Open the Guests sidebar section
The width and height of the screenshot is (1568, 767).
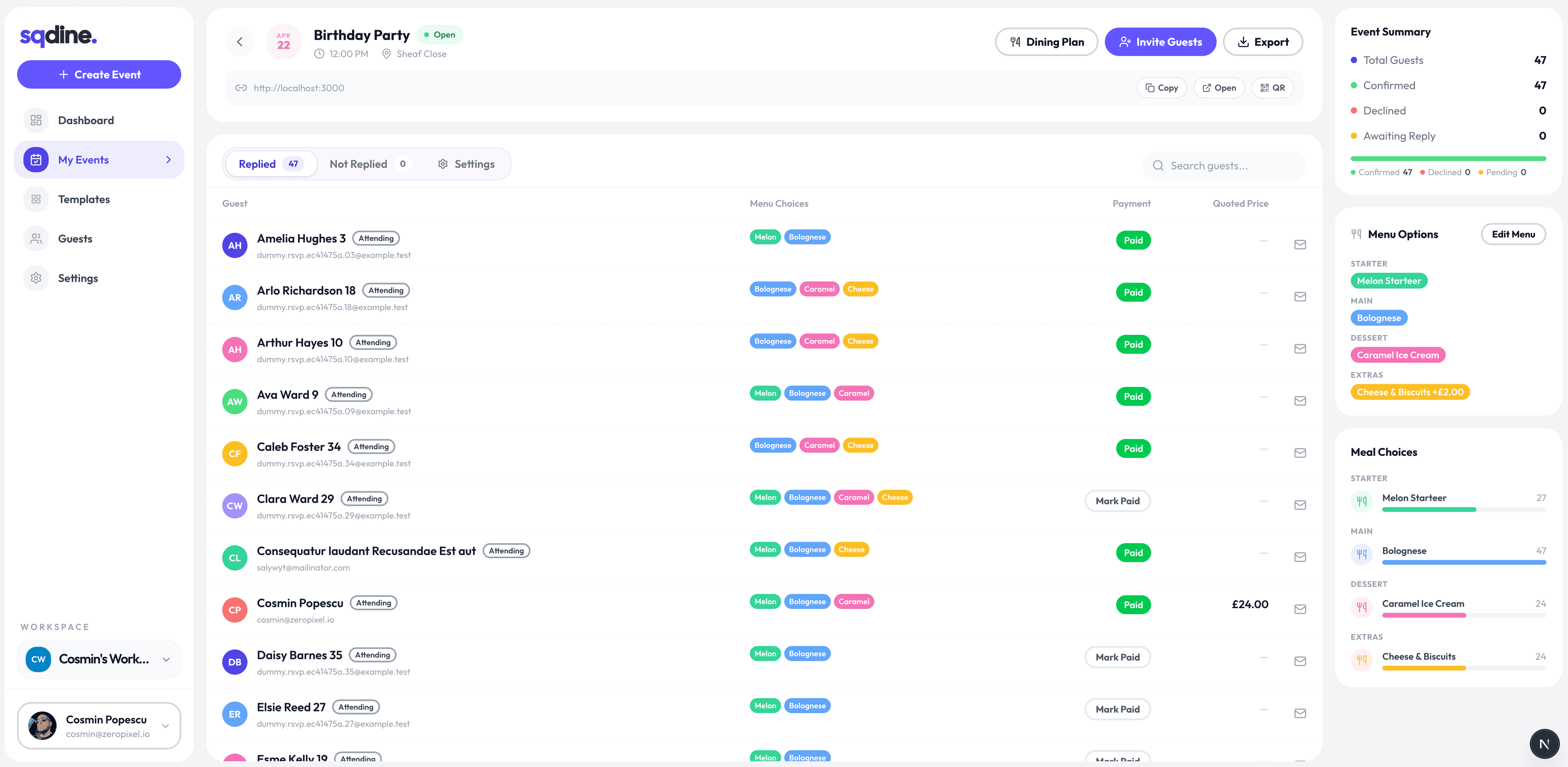(75, 239)
